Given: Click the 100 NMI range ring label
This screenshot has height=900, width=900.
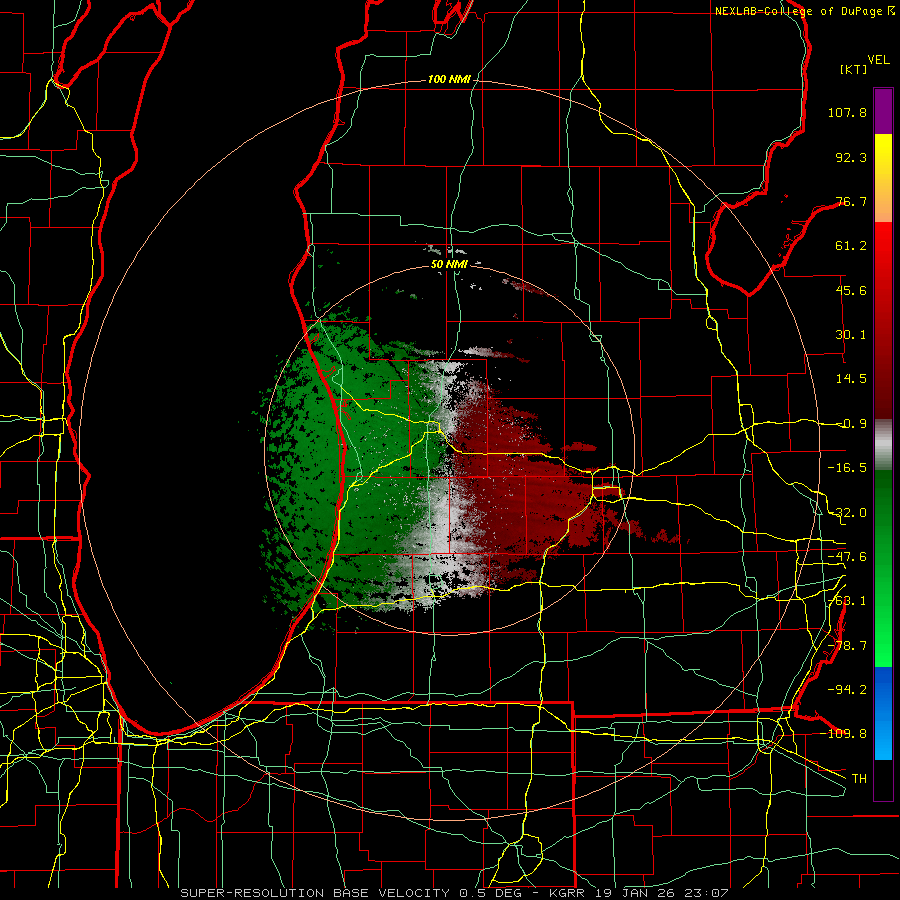Looking at the screenshot, I should (x=449, y=79).
